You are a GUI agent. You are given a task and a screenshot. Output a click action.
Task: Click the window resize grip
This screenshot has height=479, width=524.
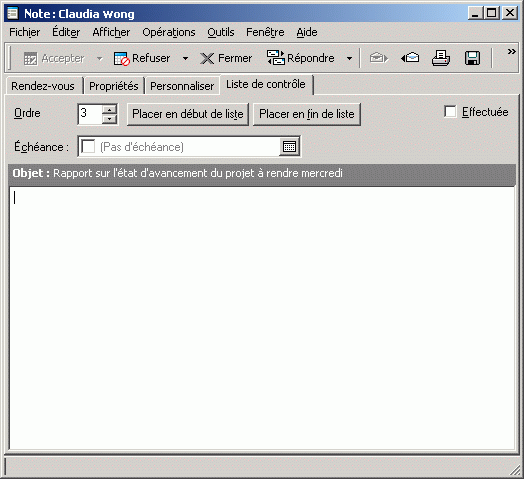[515, 471]
